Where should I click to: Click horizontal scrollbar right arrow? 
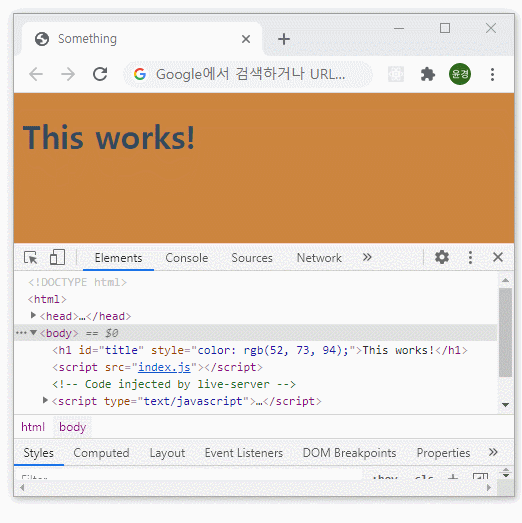click(489, 488)
